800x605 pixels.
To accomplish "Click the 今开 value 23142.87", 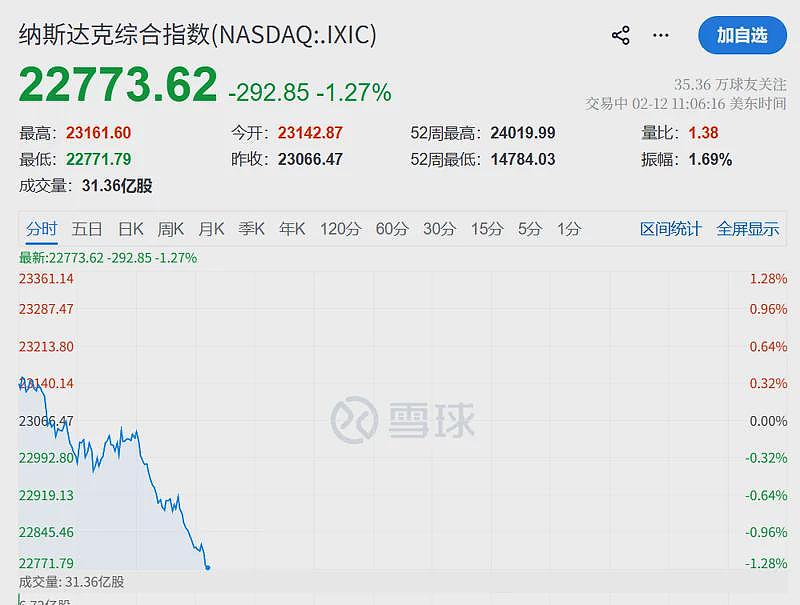I will (x=310, y=133).
